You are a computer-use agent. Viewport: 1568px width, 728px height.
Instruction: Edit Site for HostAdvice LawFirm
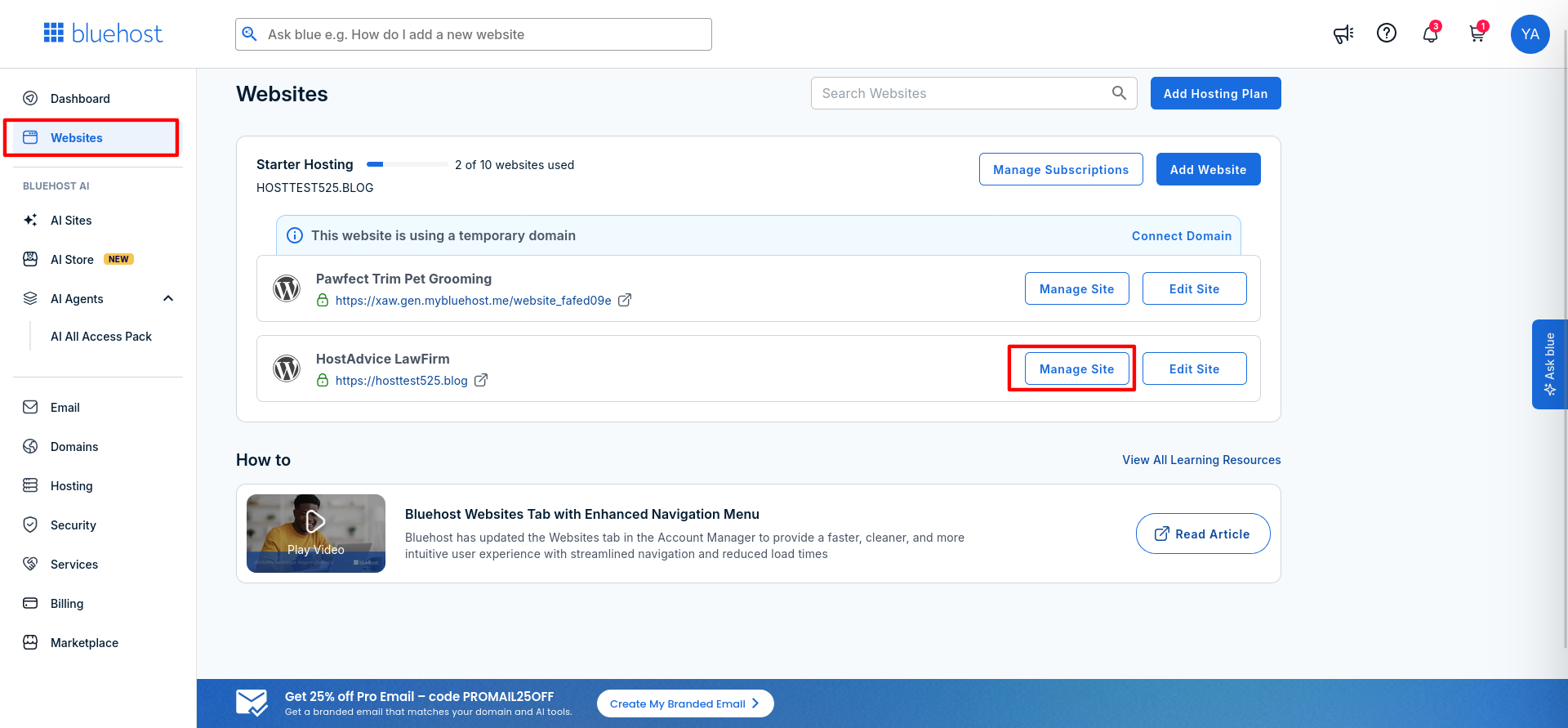[x=1194, y=368]
